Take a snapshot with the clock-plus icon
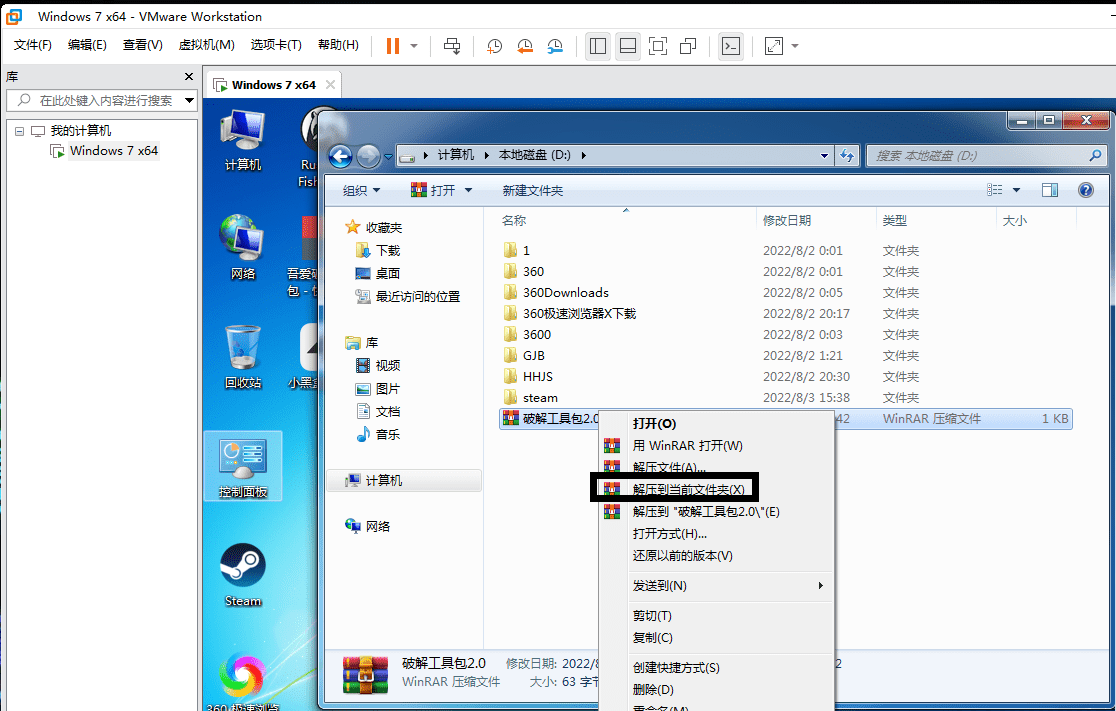 494,46
